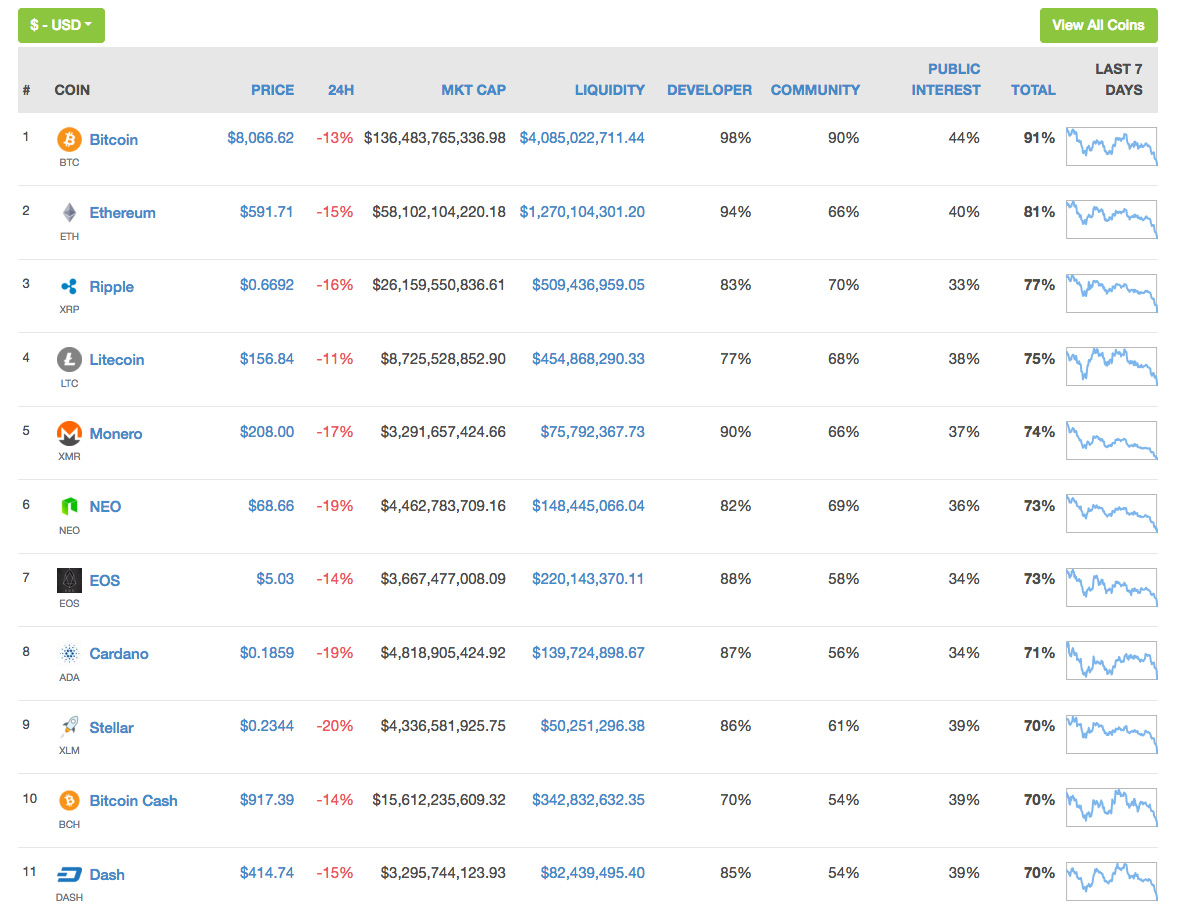Image resolution: width=1178 pixels, height=909 pixels.
Task: Click the Ripple XRP logo icon
Action: point(69,286)
